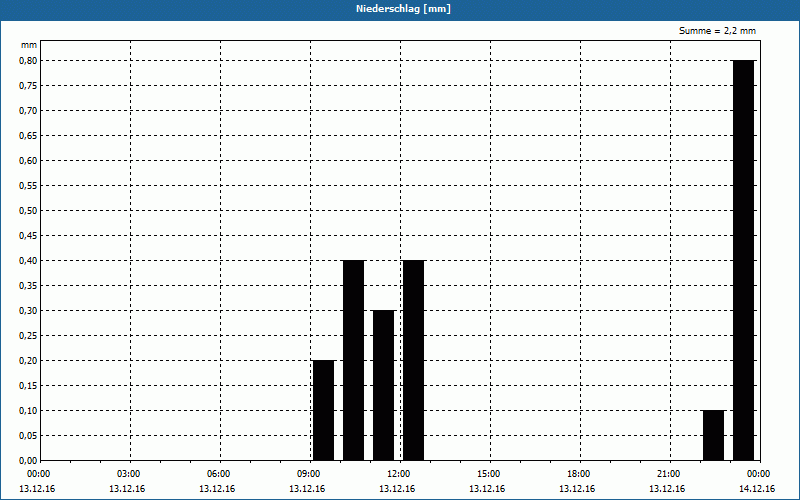
Task: Click the mm unit label above y-axis
Action: (x=29, y=45)
